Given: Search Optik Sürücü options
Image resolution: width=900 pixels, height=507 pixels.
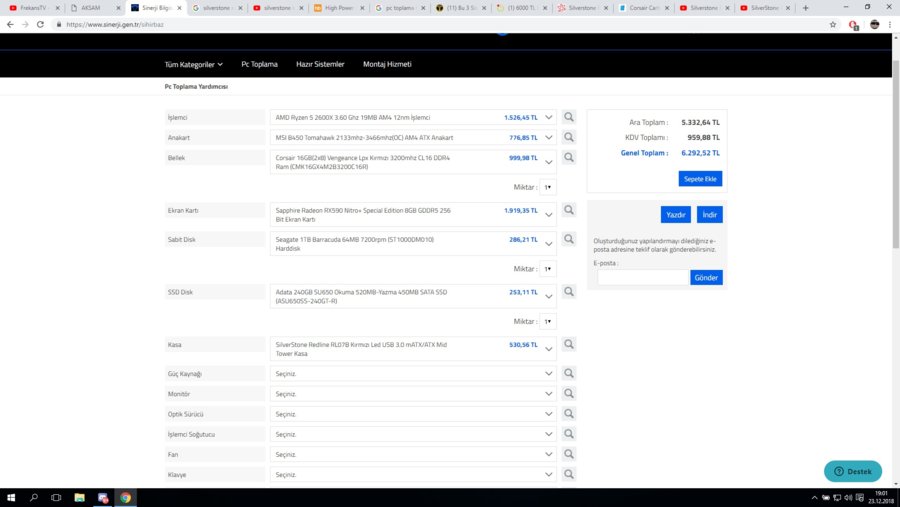Looking at the screenshot, I should [x=568, y=413].
